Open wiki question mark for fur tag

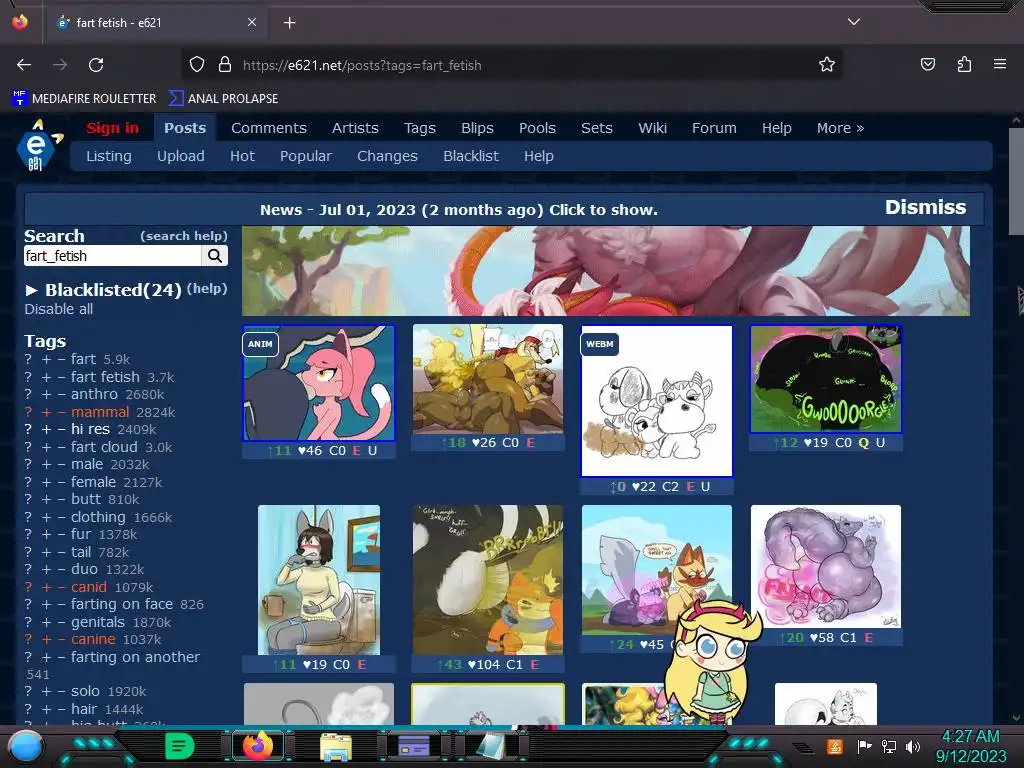28,535
